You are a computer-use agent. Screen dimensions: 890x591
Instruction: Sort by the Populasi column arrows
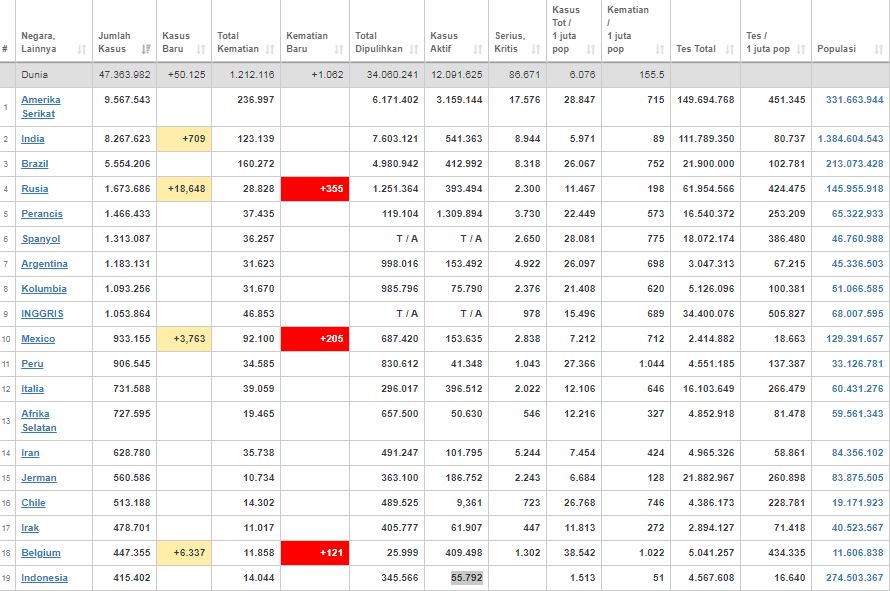point(879,49)
